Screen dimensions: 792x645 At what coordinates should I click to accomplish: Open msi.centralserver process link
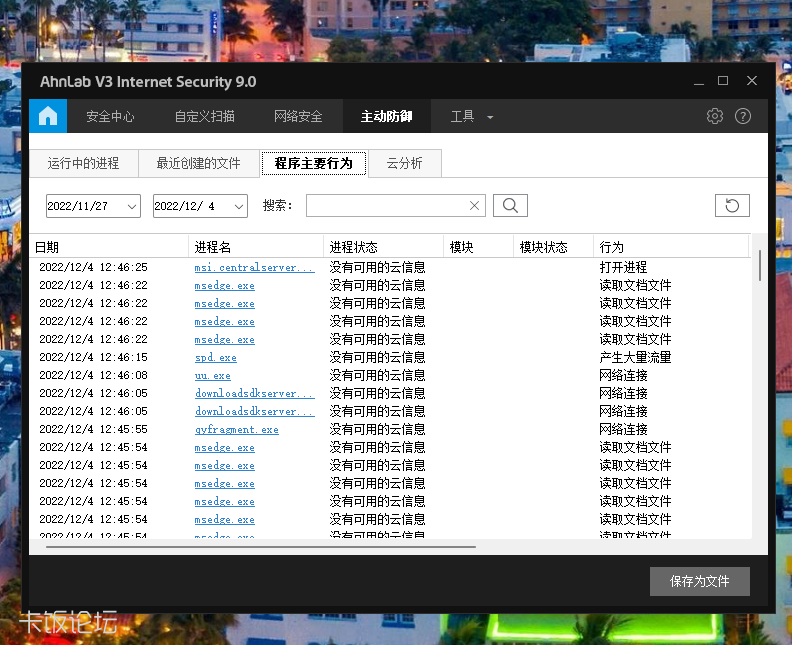pos(255,267)
